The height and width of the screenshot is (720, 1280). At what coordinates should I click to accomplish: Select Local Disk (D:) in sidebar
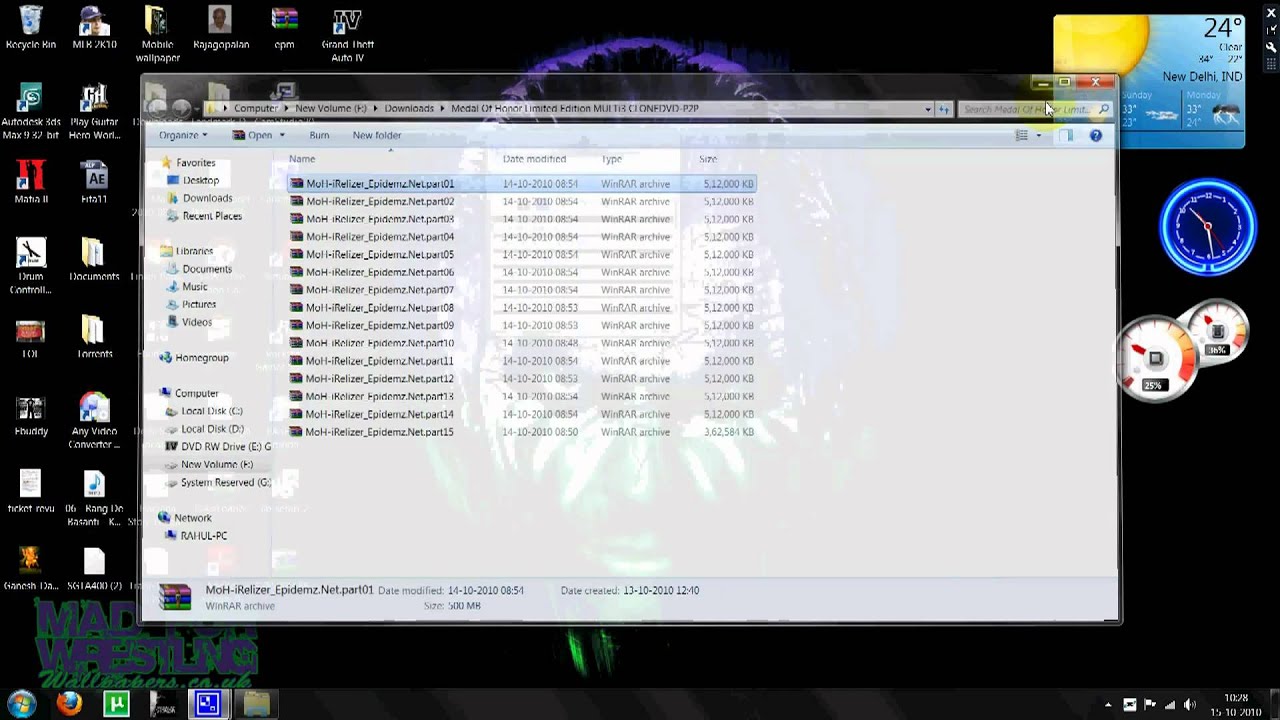(212, 429)
